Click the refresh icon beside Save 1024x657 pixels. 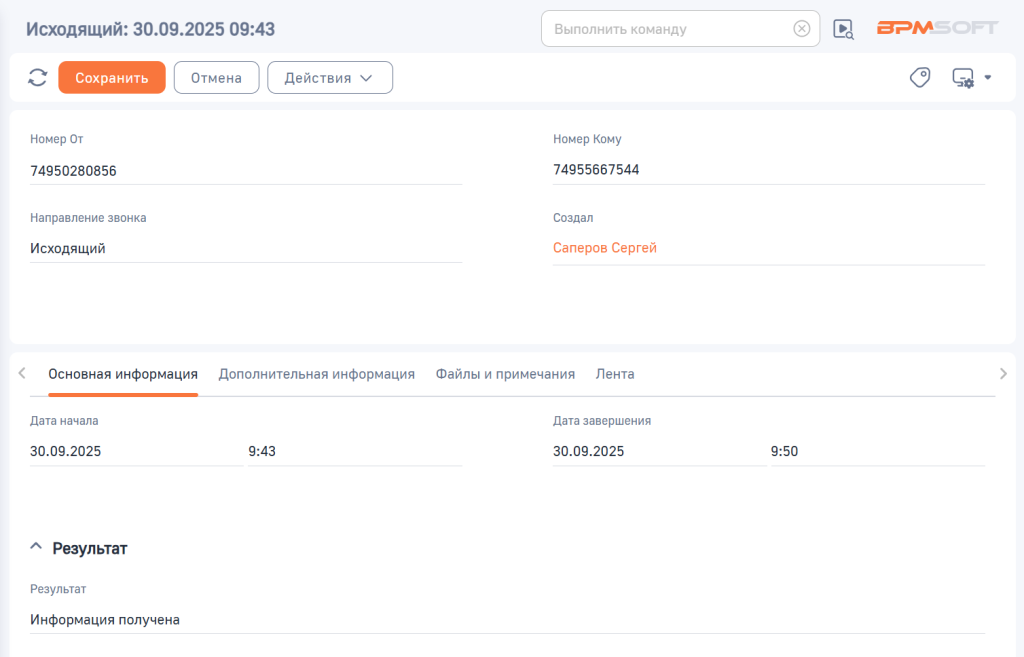(x=38, y=78)
